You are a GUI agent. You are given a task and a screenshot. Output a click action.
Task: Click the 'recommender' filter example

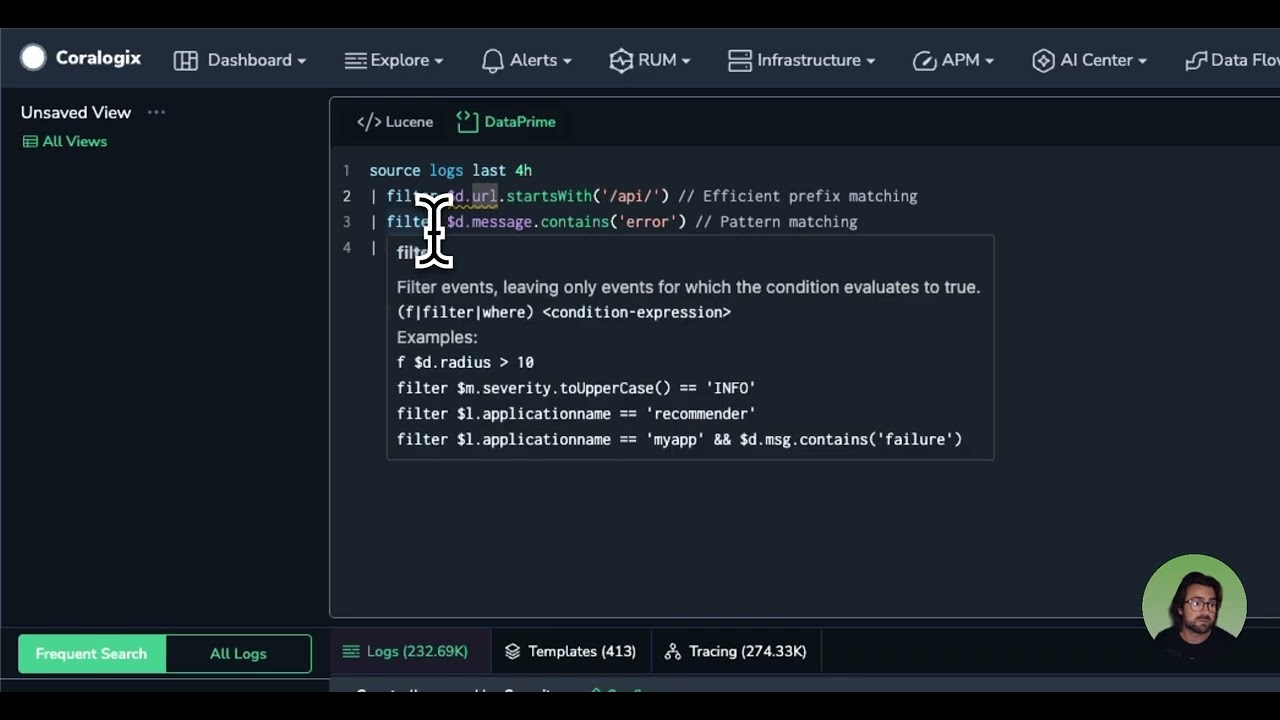click(x=576, y=414)
